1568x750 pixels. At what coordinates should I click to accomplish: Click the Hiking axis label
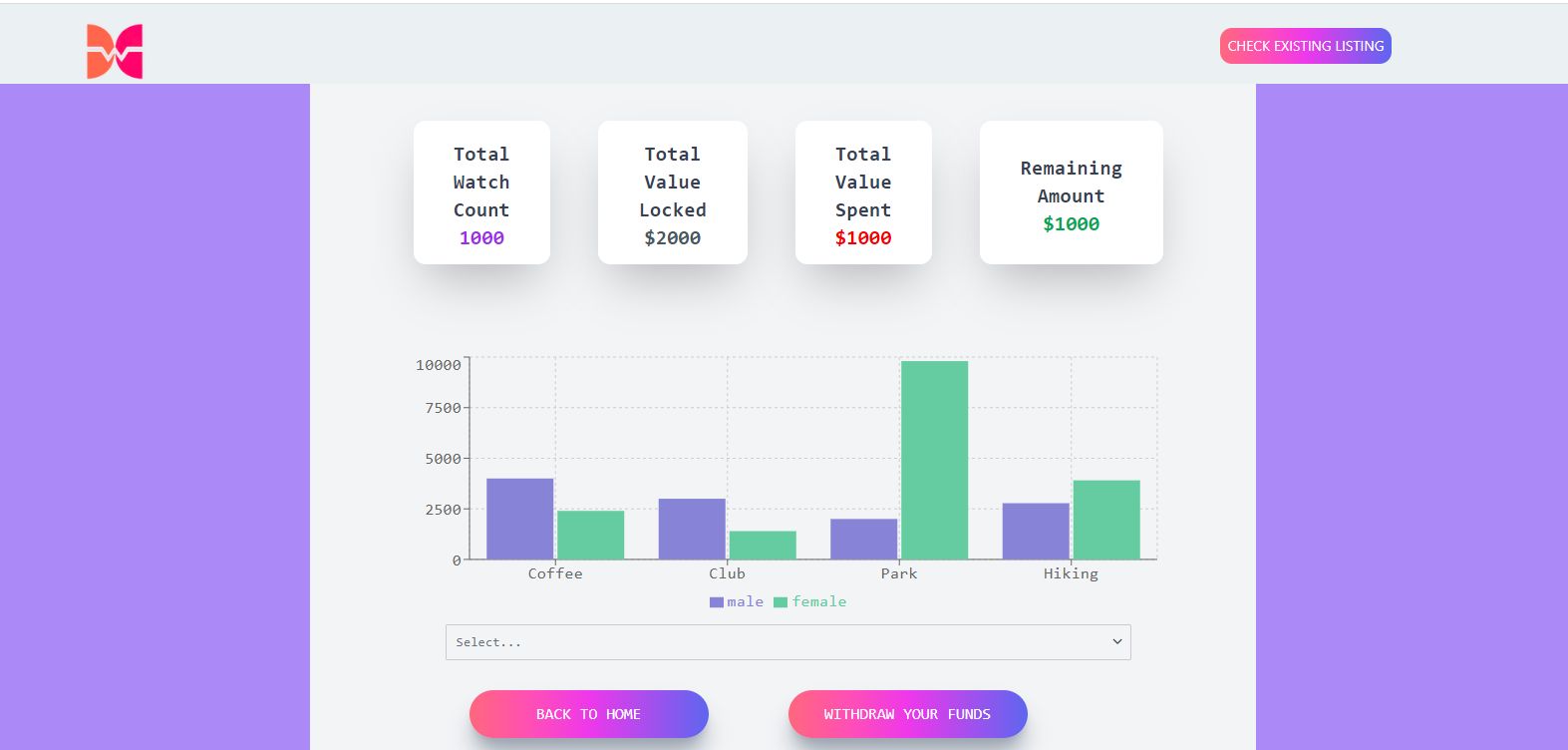1071,573
